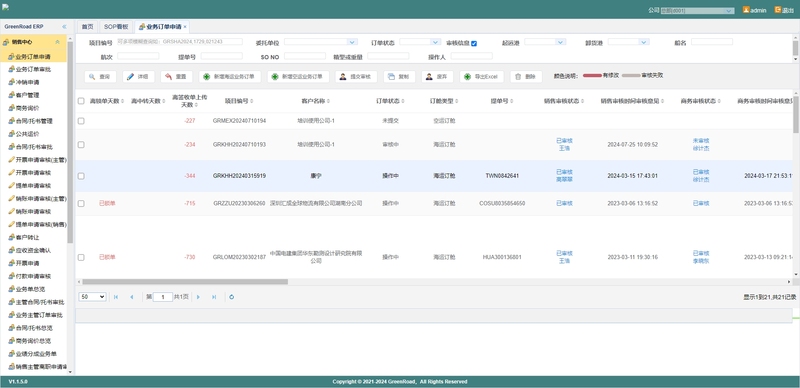The image size is (800, 388).
Task: Click sales 已审核 link in row COSU8035854650
Action: click(x=564, y=203)
